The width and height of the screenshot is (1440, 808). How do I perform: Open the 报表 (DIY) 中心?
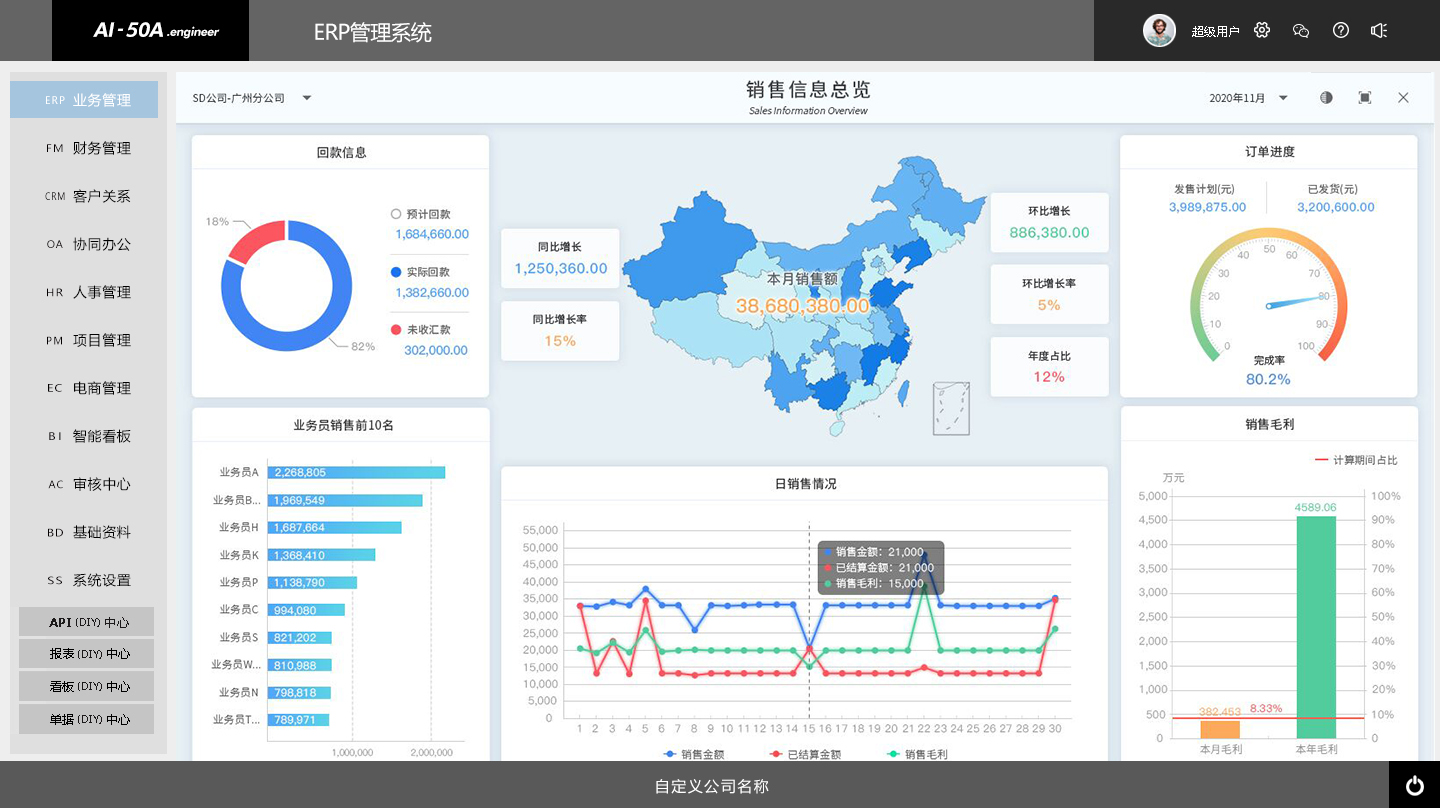tap(86, 653)
